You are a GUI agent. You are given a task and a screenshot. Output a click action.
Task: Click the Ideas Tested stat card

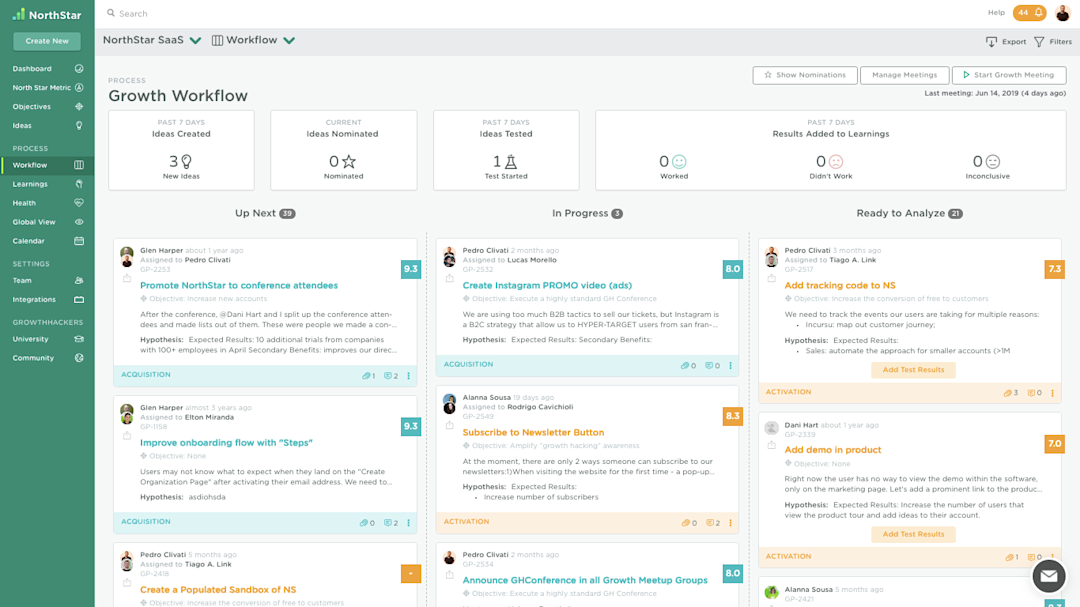click(506, 150)
